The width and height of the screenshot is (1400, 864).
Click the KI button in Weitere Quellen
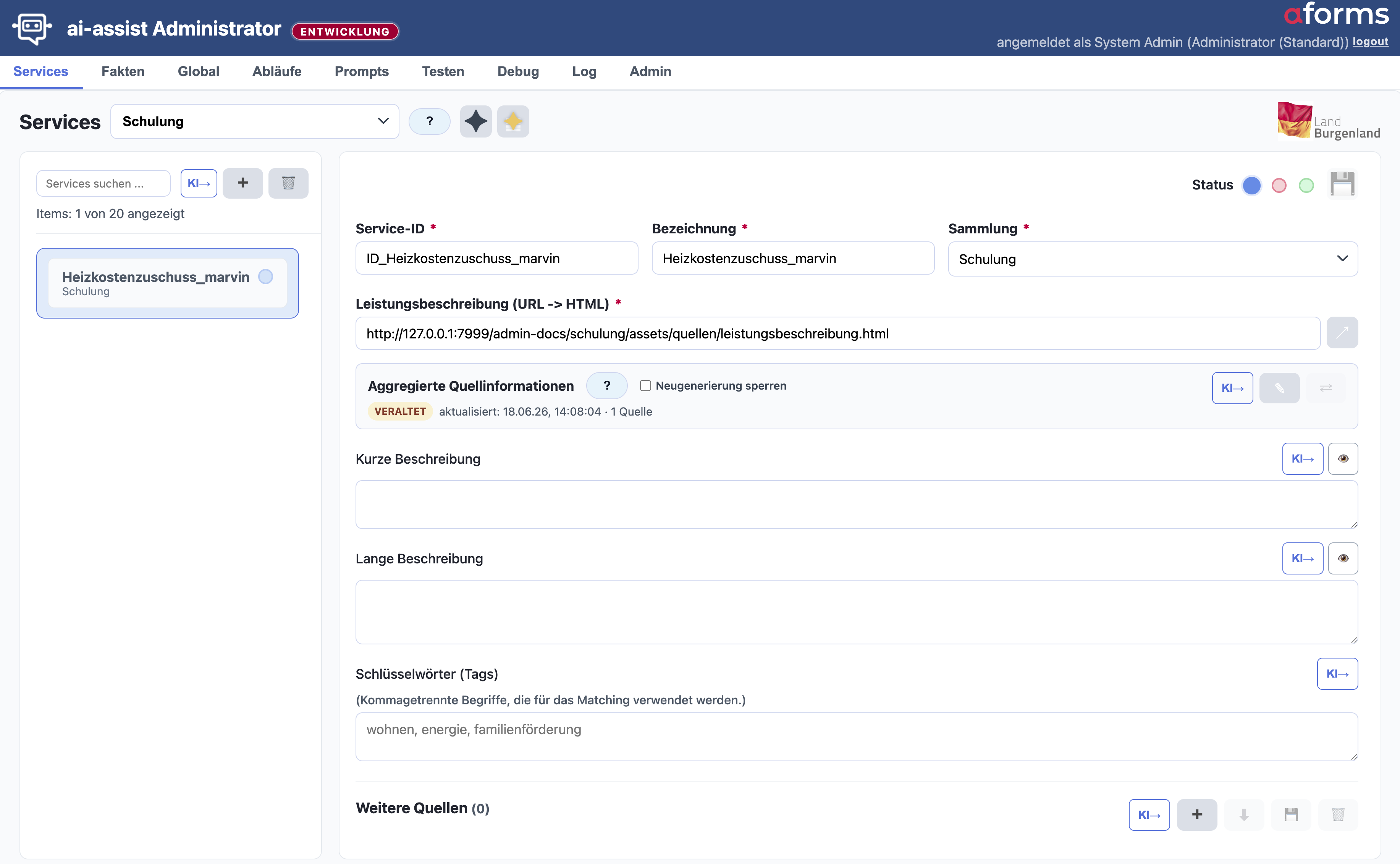1149,814
